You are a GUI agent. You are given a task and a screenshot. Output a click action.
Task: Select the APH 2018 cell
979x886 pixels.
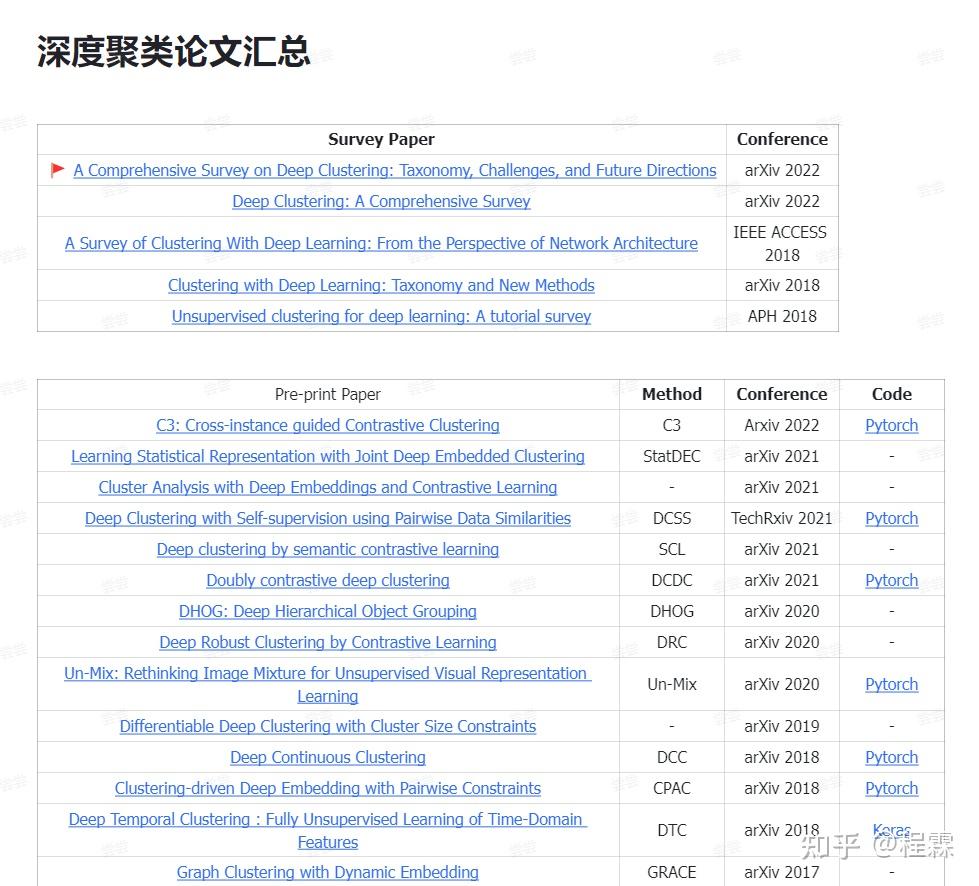click(782, 317)
